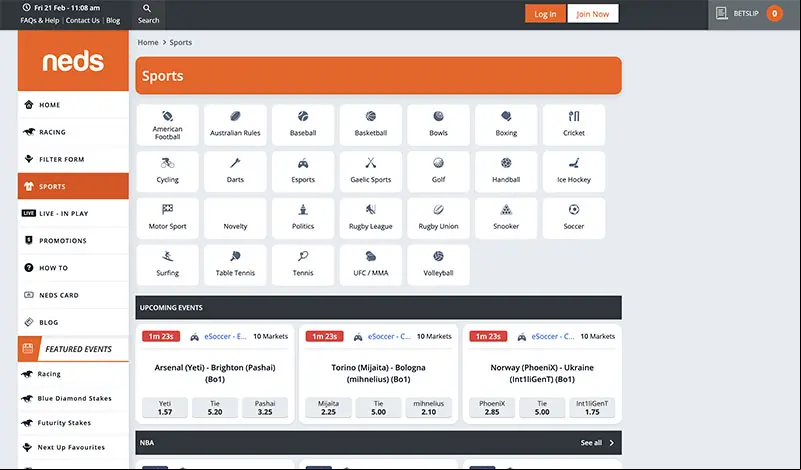The image size is (801, 470).
Task: Click the Join Now button
Action: pos(593,14)
